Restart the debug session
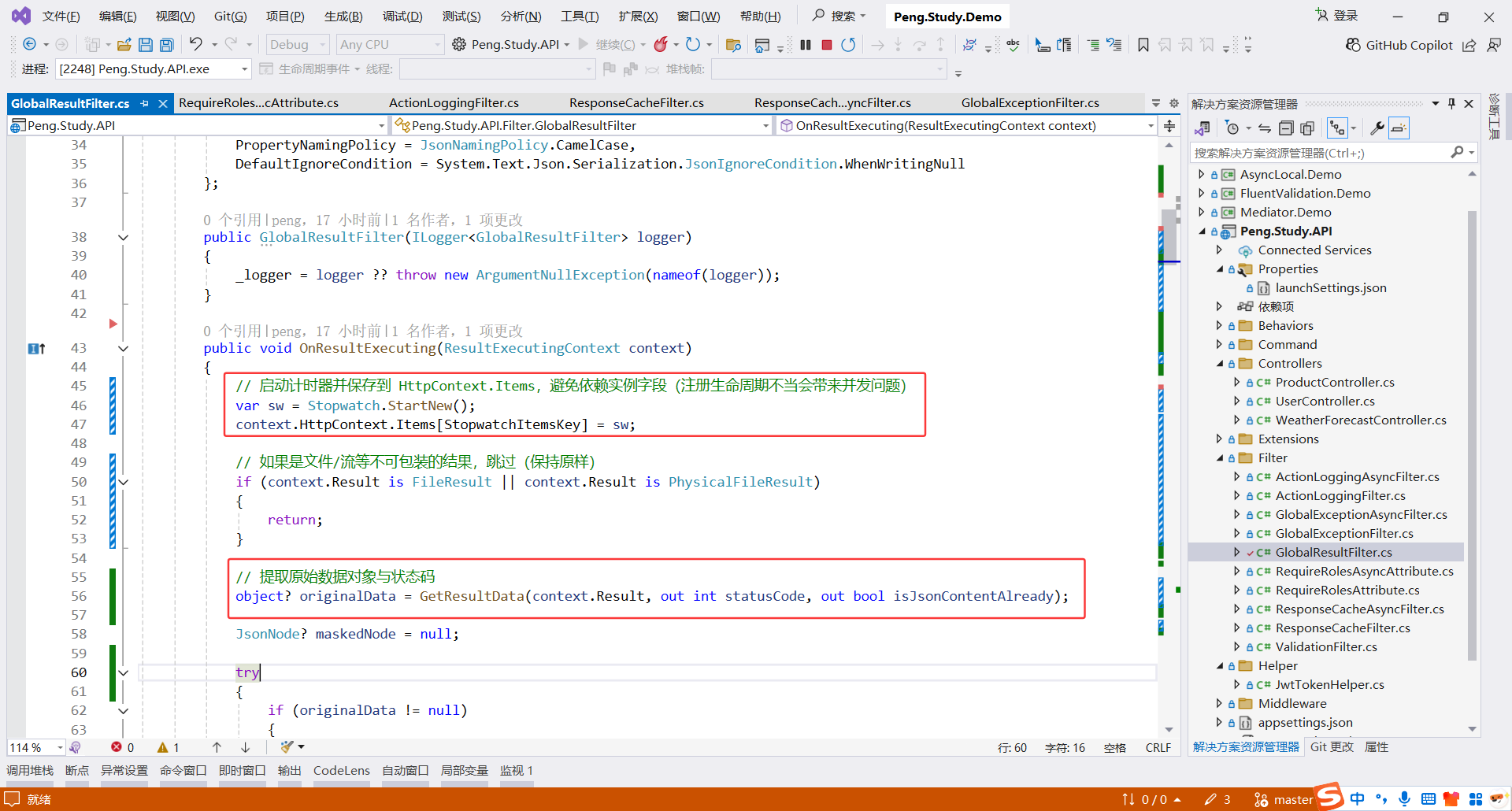The height and width of the screenshot is (811, 1512). click(x=848, y=45)
